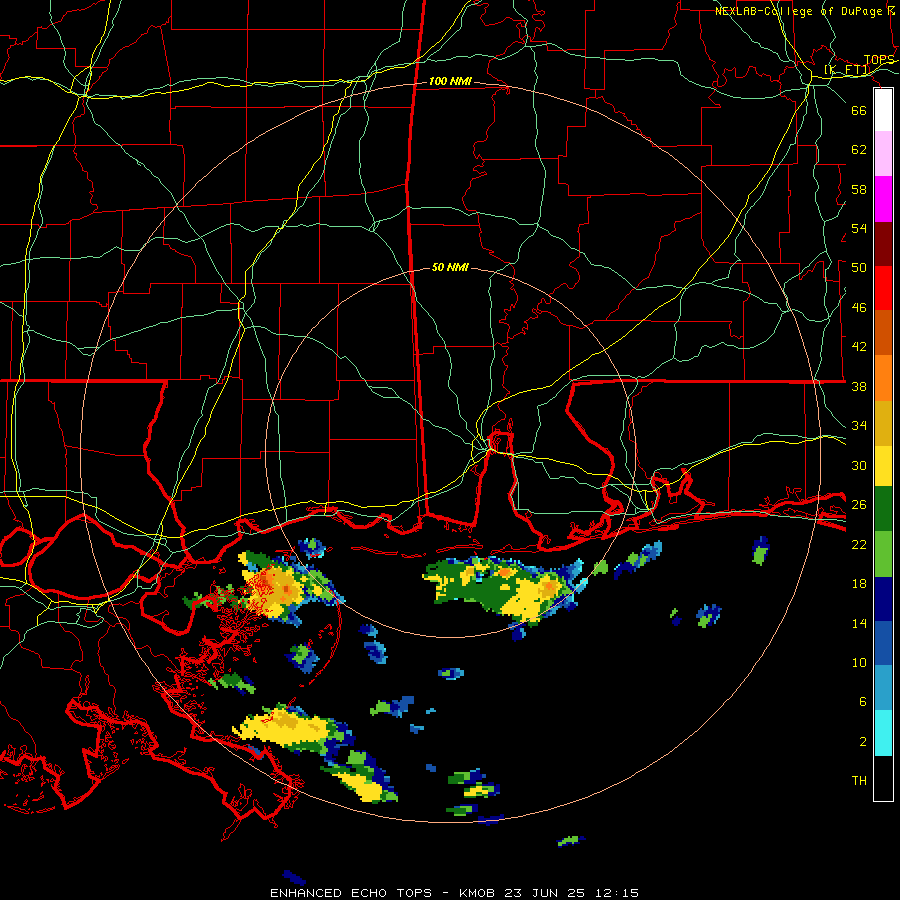This screenshot has height=900, width=900.
Task: Select the 62 scale label
Action: (x=859, y=150)
